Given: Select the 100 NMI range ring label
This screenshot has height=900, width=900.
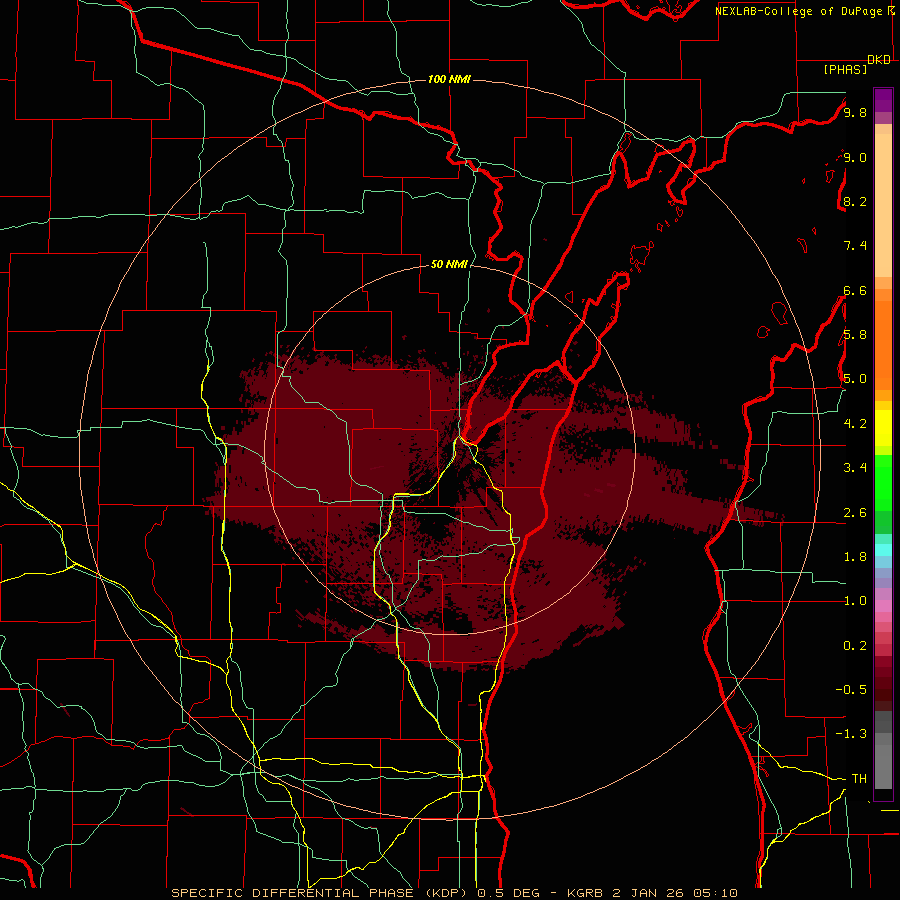Looking at the screenshot, I should pyautogui.click(x=449, y=79).
